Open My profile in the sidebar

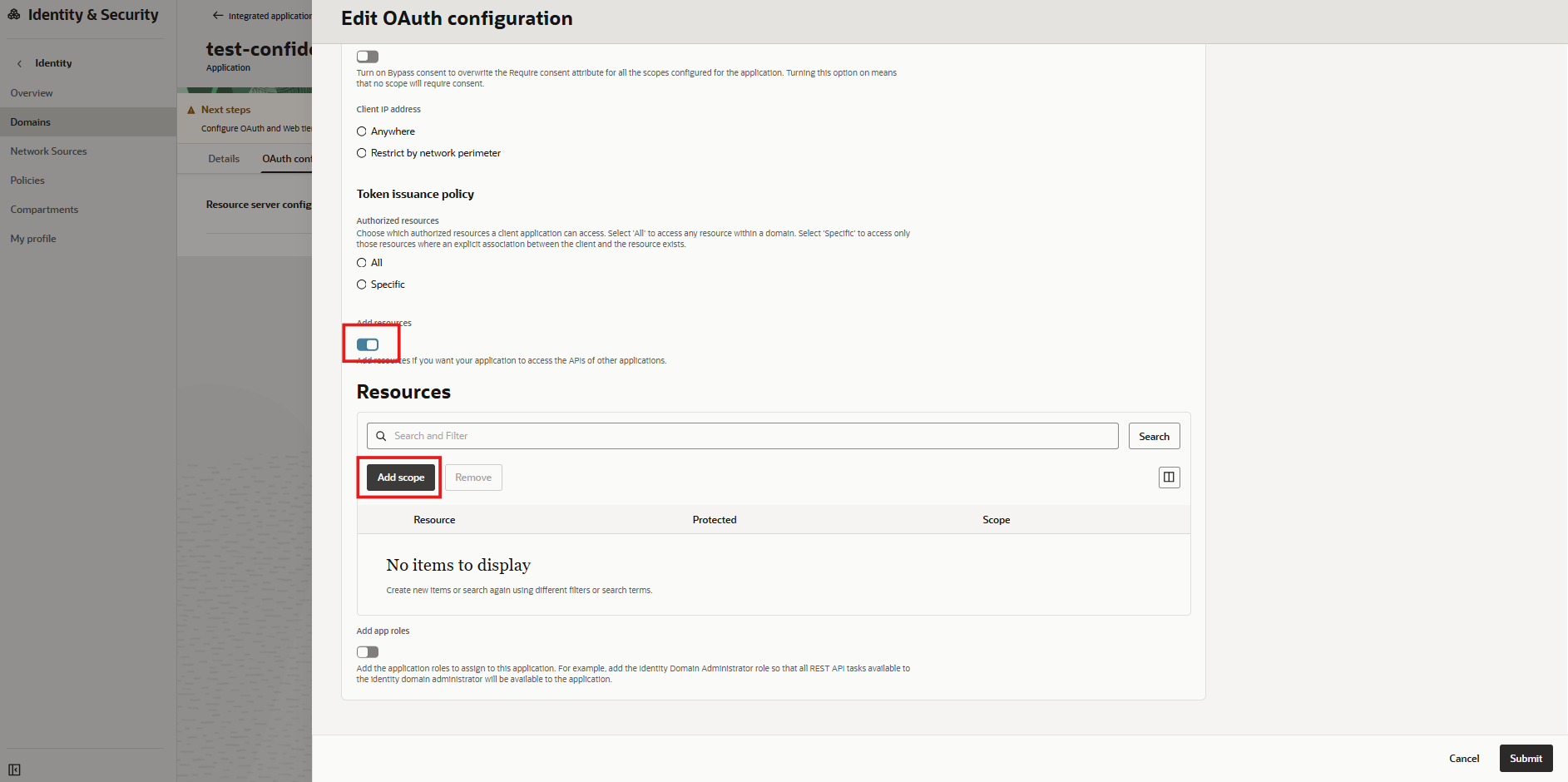33,239
